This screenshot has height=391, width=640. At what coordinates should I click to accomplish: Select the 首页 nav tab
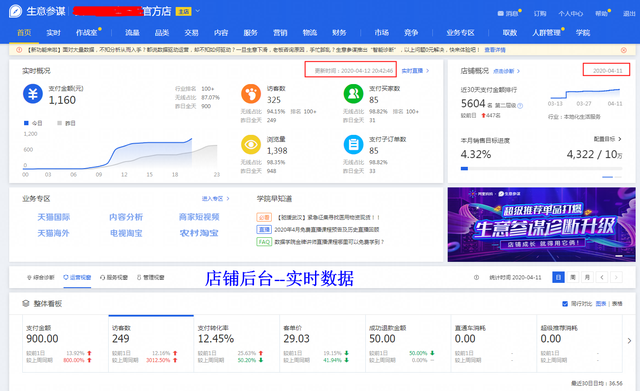24,33
